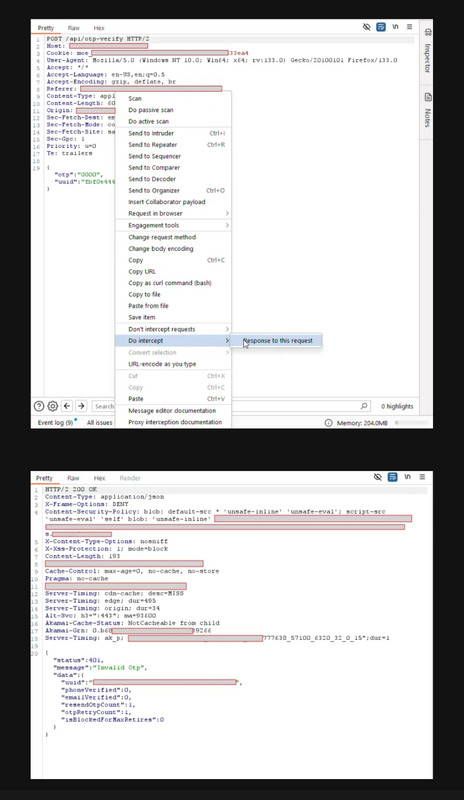Viewport: 464px width, 800px height.
Task: Click the help question-mark icon beside search
Action: coord(39,406)
